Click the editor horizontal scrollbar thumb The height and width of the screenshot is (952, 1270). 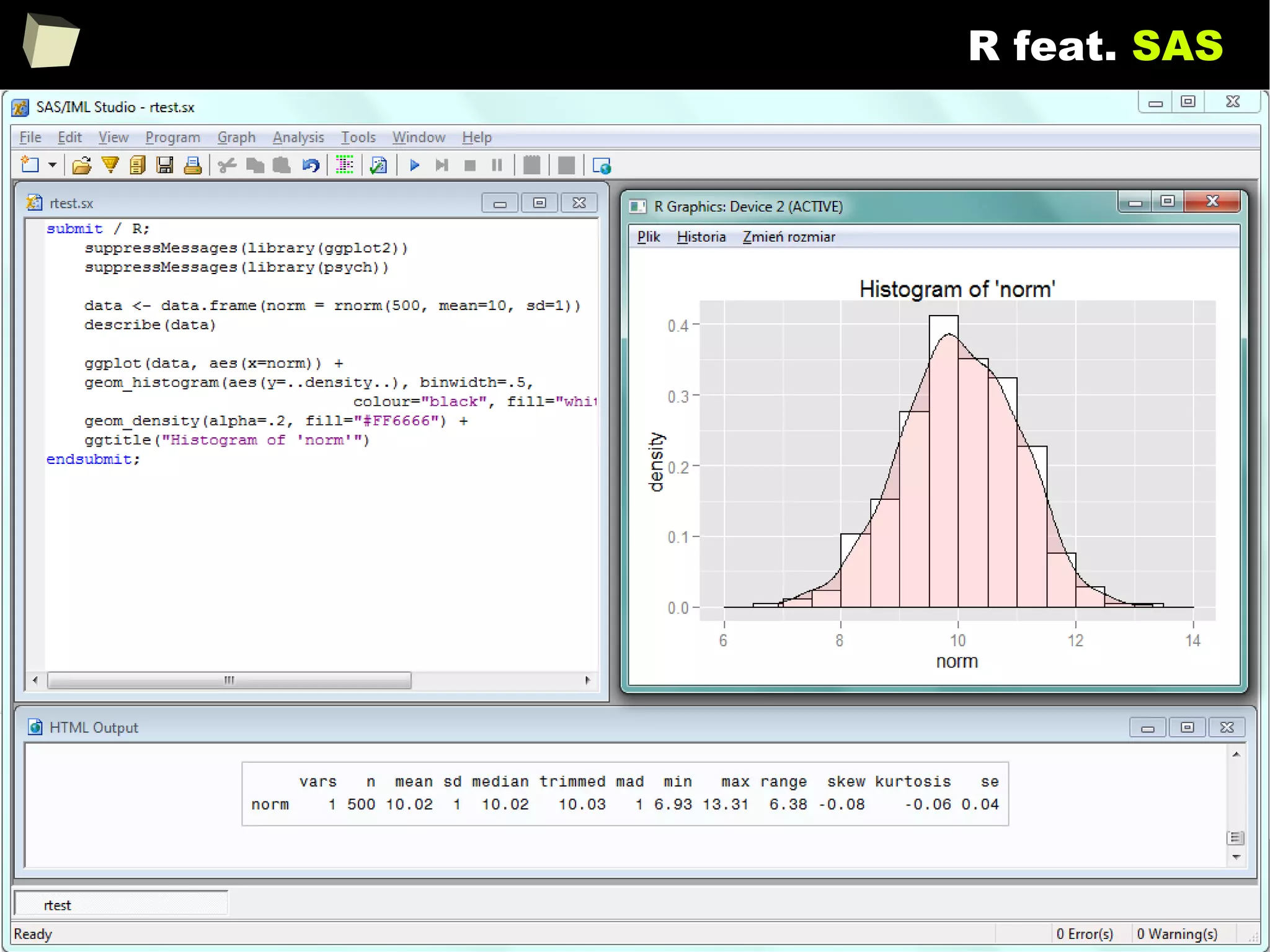coord(229,680)
